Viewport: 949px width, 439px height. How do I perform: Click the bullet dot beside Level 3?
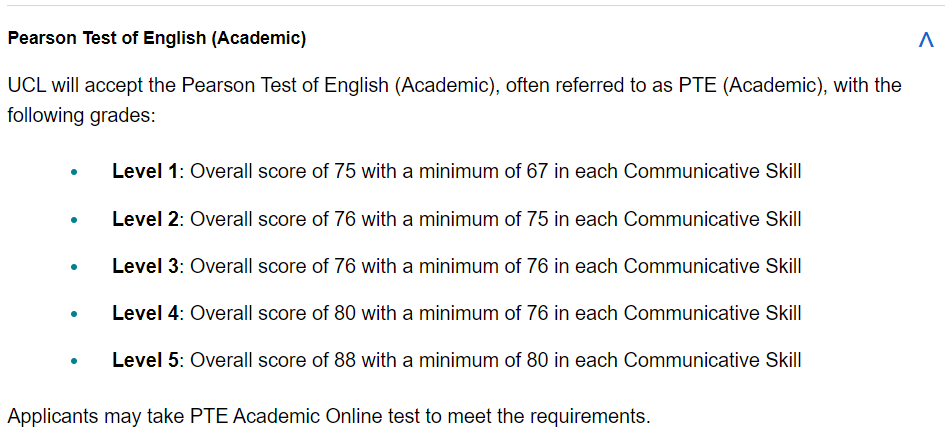74,267
